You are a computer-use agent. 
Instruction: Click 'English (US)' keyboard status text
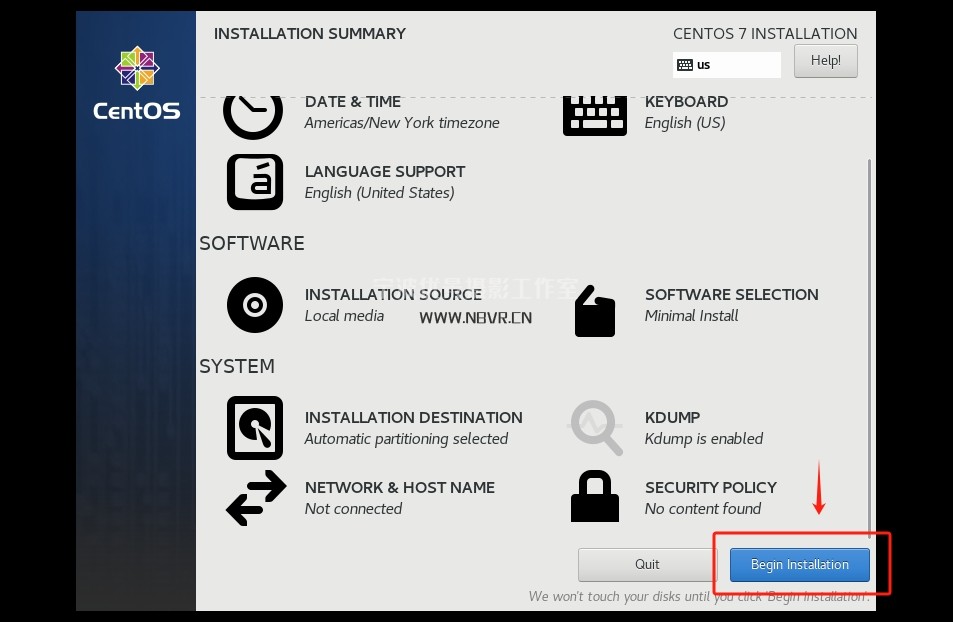685,123
